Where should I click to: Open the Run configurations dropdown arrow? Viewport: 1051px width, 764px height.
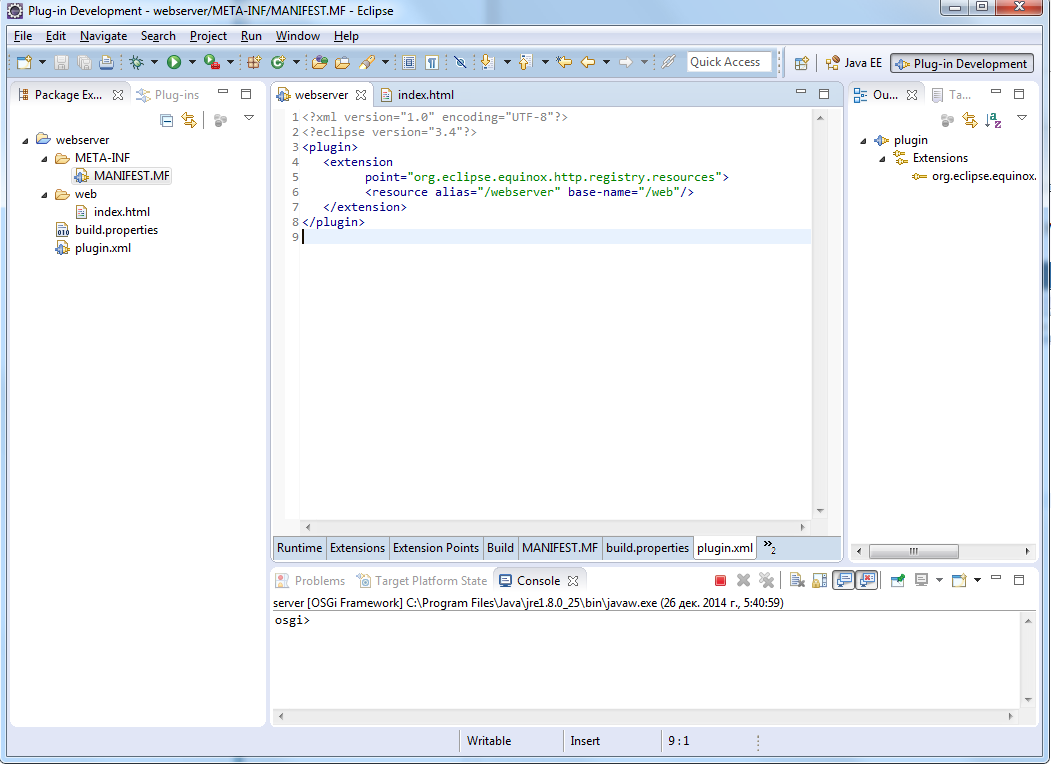(192, 62)
